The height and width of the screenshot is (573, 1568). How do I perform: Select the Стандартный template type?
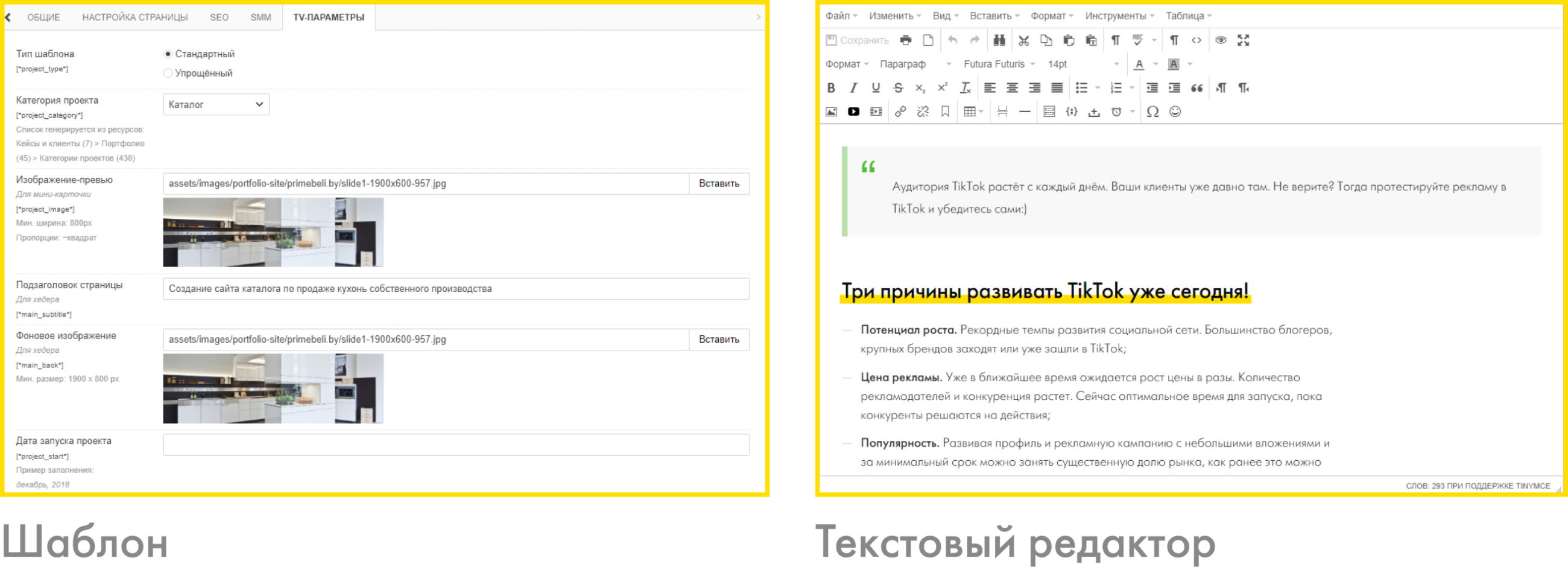168,54
